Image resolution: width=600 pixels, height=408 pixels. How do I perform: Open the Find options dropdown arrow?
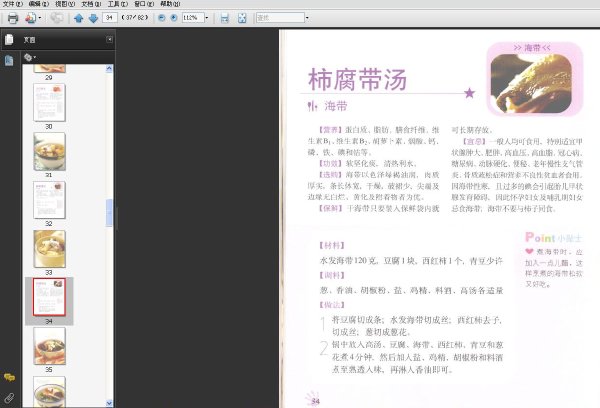point(307,18)
